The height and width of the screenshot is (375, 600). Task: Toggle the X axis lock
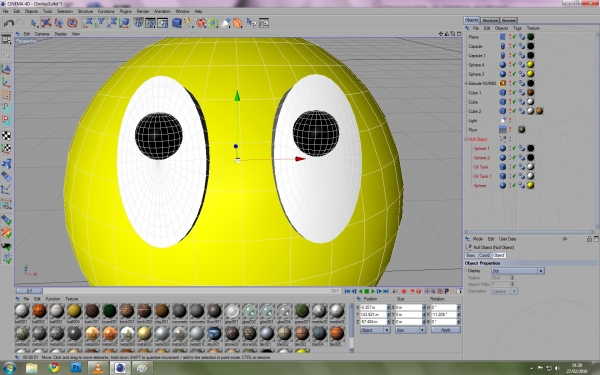pos(88,23)
